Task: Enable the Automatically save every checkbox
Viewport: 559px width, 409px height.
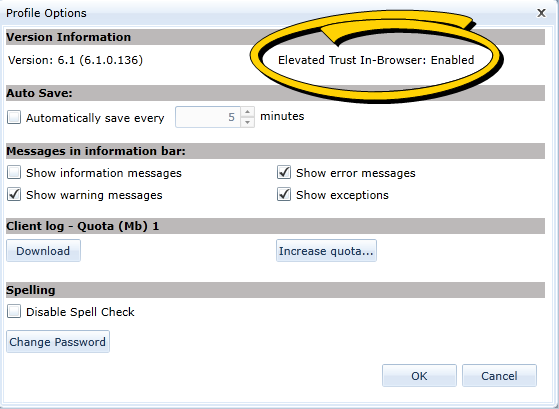Action: (14, 117)
